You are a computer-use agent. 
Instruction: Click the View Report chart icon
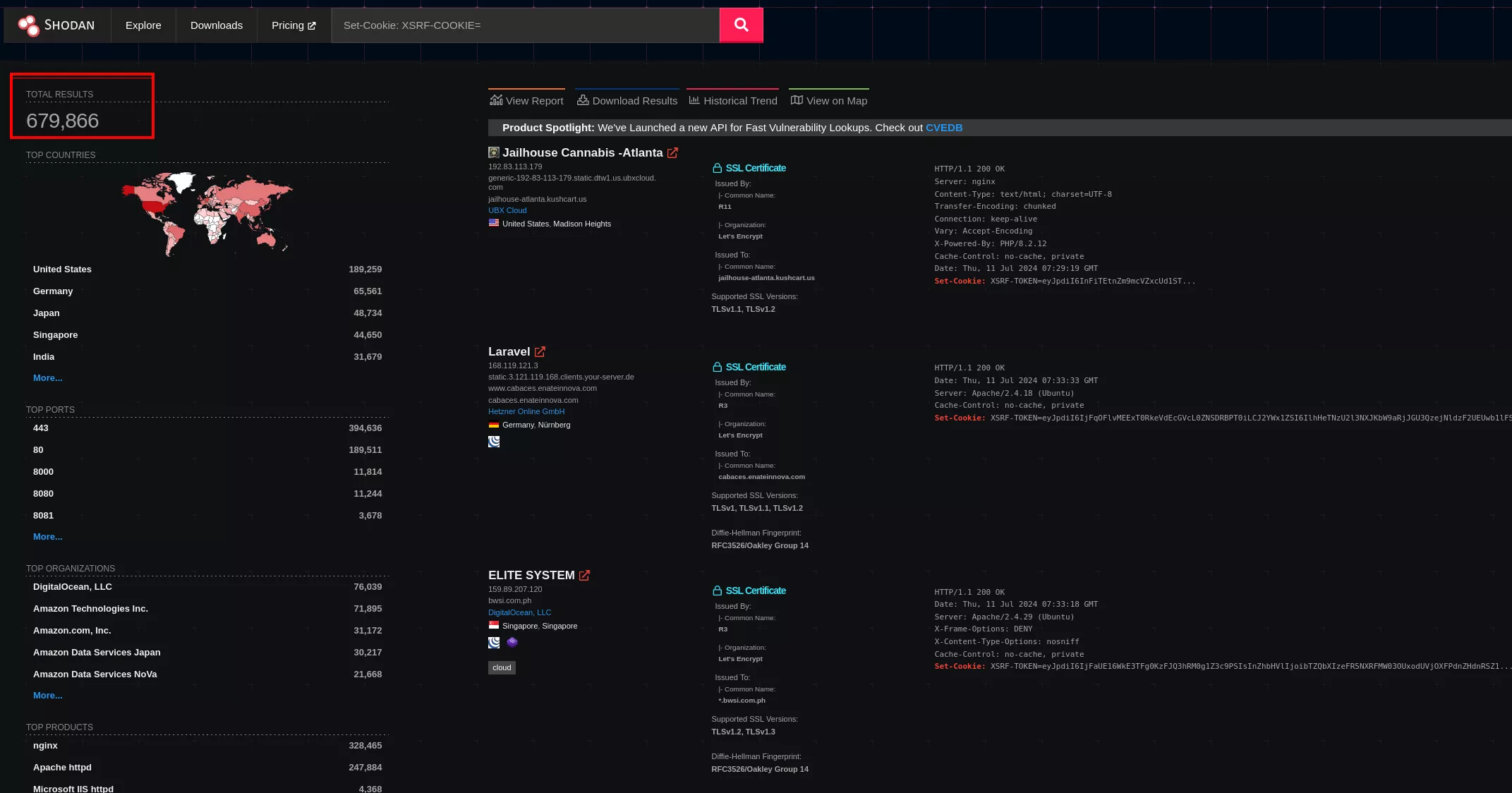click(496, 100)
